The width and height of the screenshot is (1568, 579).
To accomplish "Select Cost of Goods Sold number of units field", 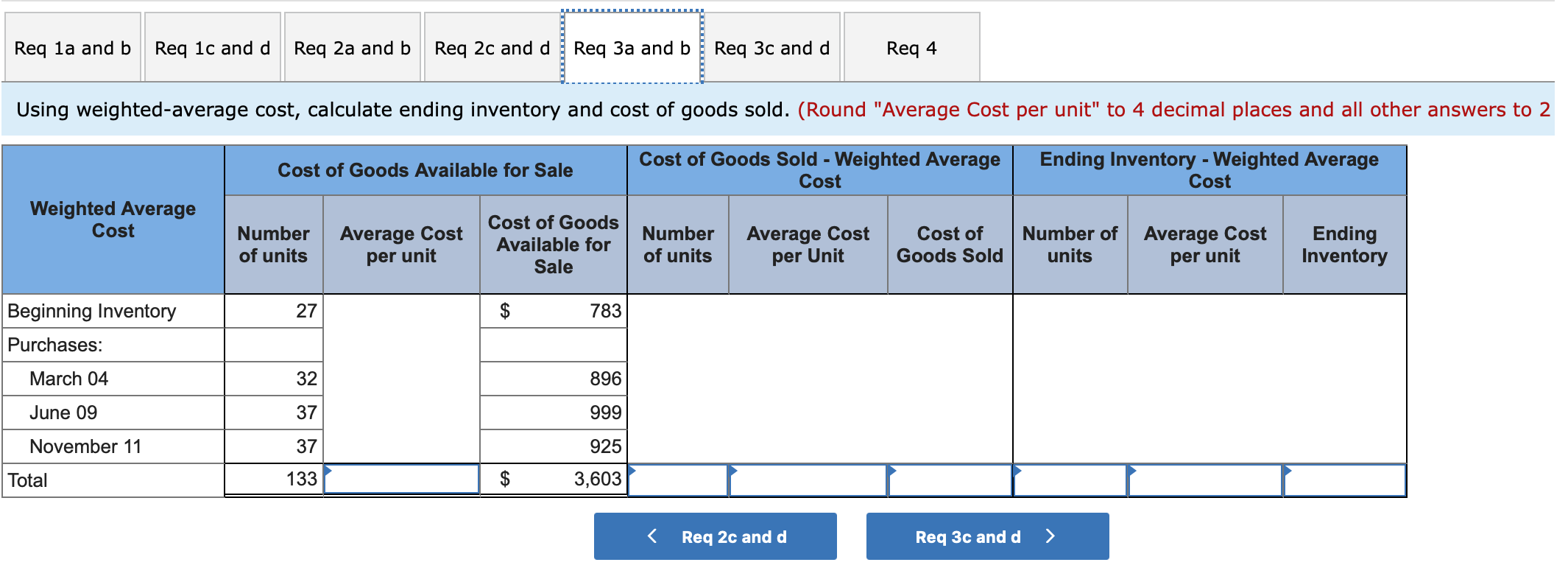I will 677,480.
